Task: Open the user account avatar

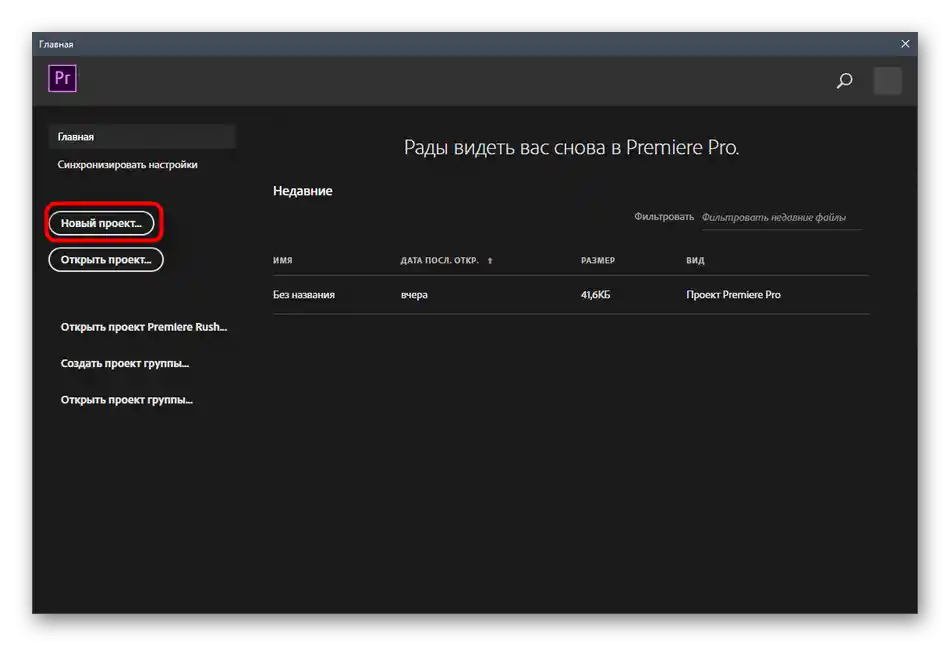Action: click(x=888, y=81)
